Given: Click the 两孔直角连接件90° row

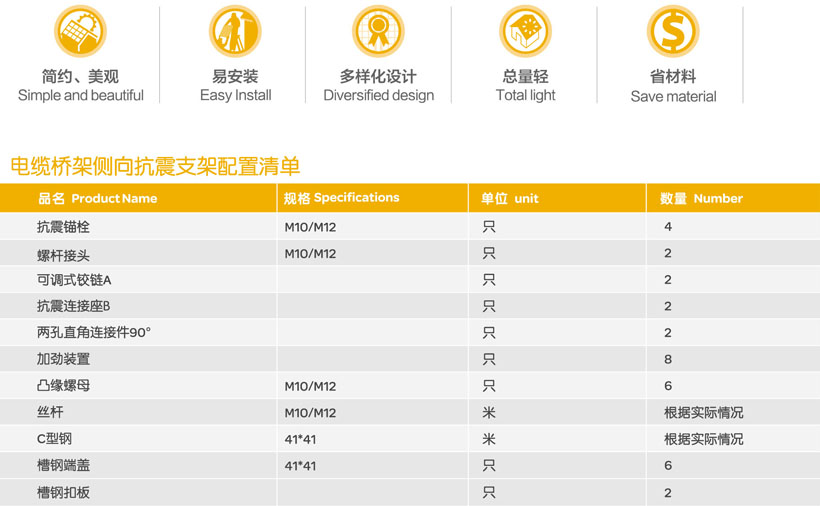Looking at the screenshot, I should coord(94,333).
